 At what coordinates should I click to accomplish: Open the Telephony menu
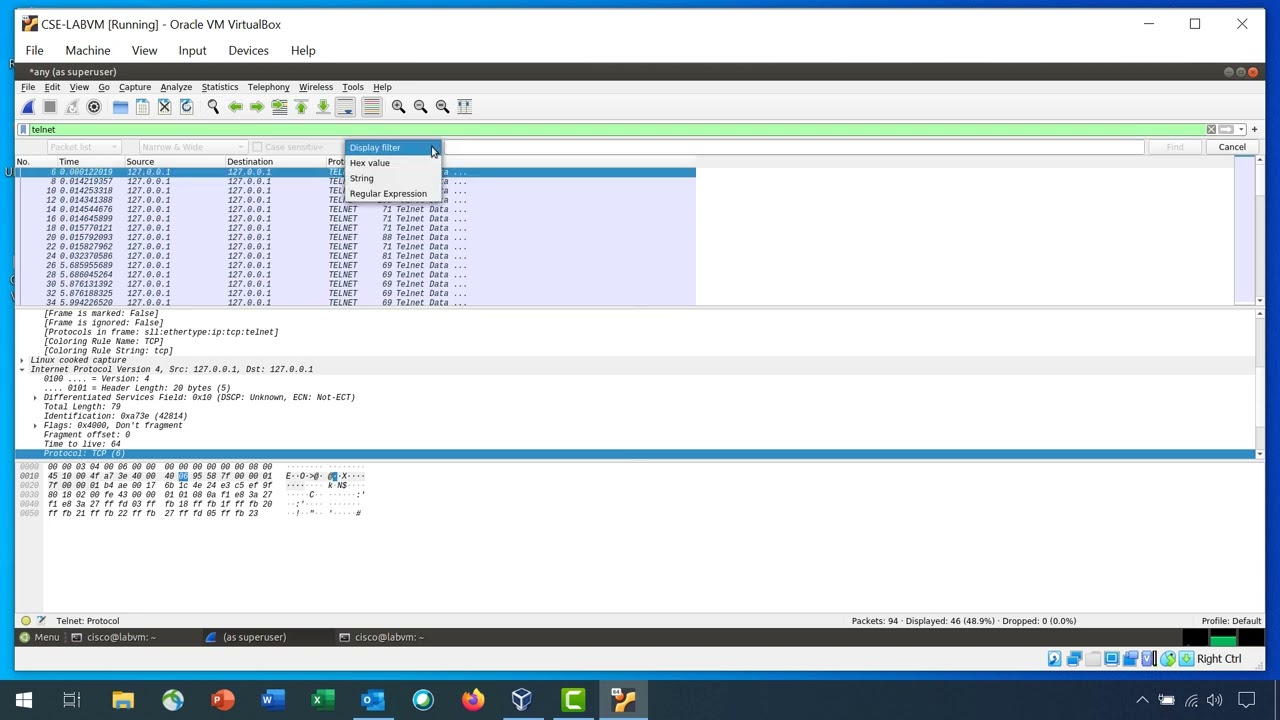(268, 87)
